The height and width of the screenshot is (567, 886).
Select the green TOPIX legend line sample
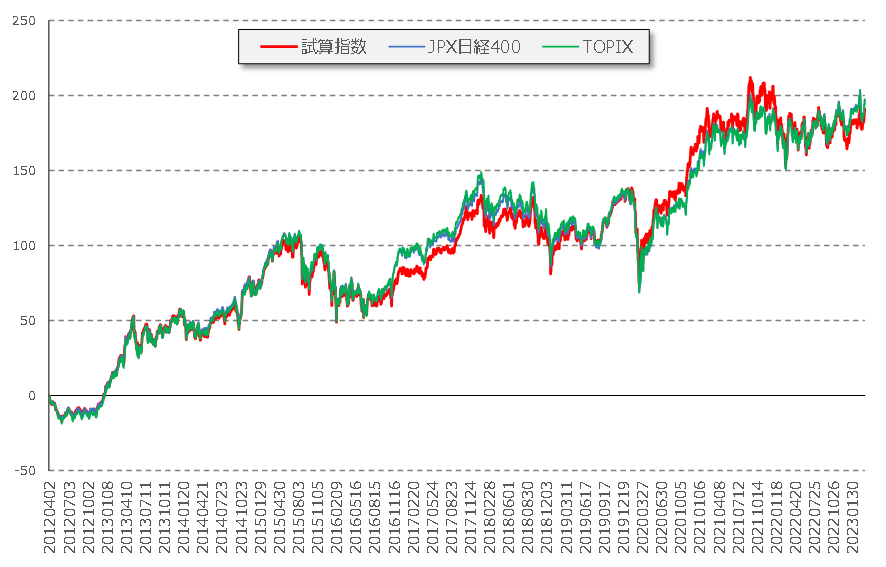[x=558, y=46]
